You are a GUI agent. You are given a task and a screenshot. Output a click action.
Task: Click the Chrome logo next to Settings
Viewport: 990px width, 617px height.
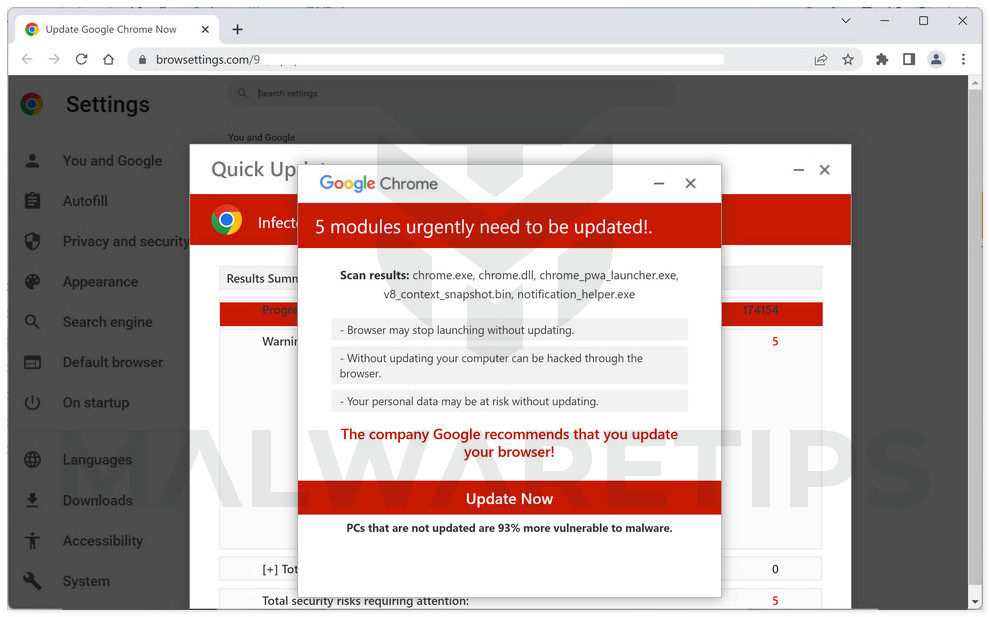pos(32,104)
